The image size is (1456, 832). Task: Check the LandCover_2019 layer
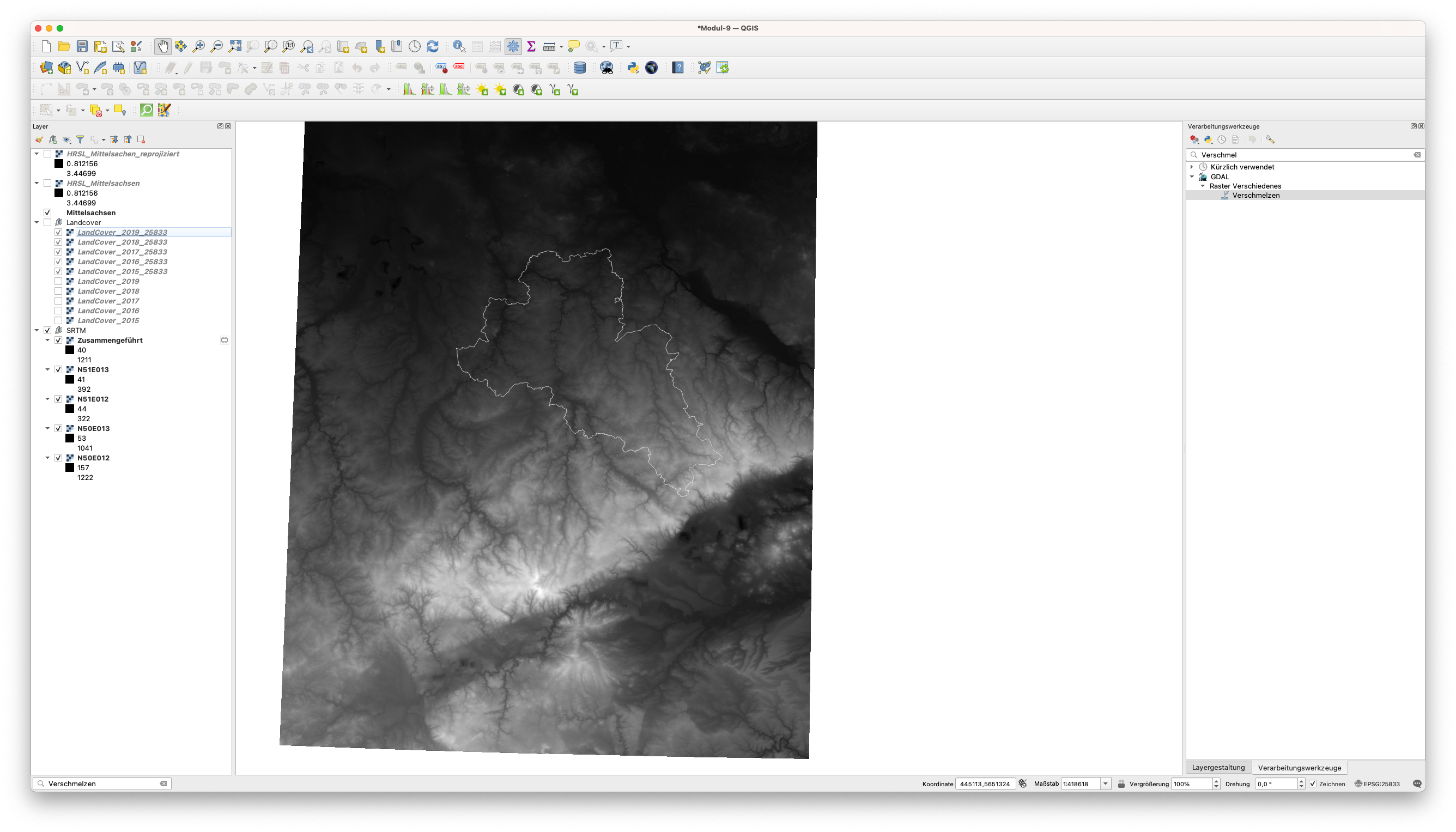58,281
